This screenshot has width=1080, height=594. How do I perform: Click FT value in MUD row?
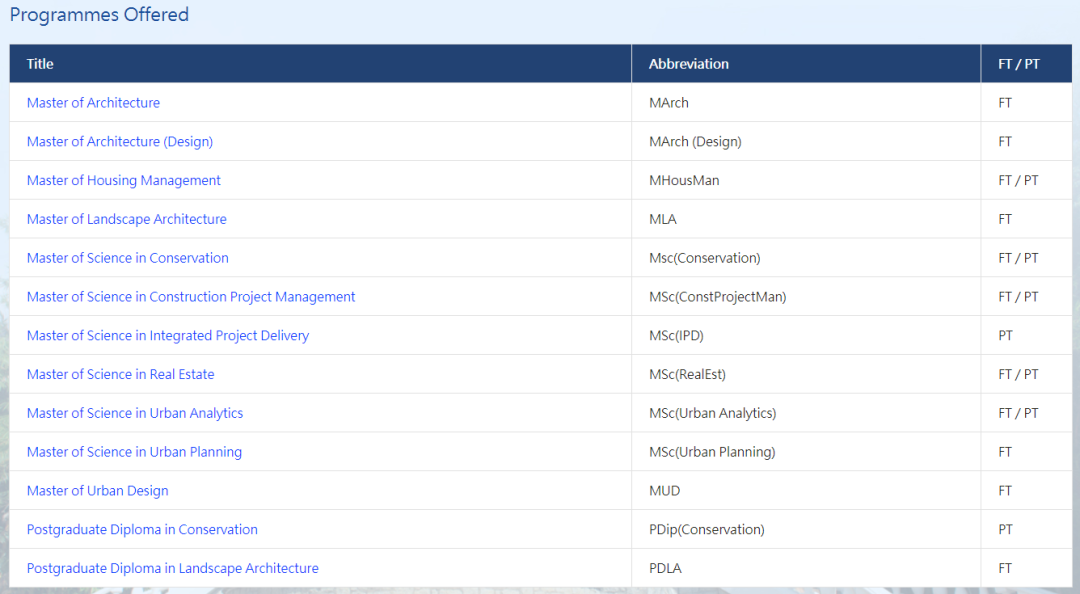1005,491
